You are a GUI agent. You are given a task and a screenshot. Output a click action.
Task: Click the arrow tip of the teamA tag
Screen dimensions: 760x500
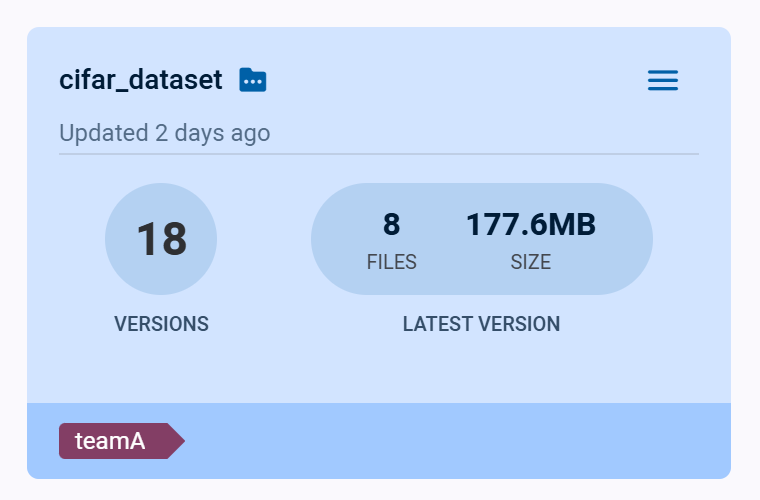(178, 441)
